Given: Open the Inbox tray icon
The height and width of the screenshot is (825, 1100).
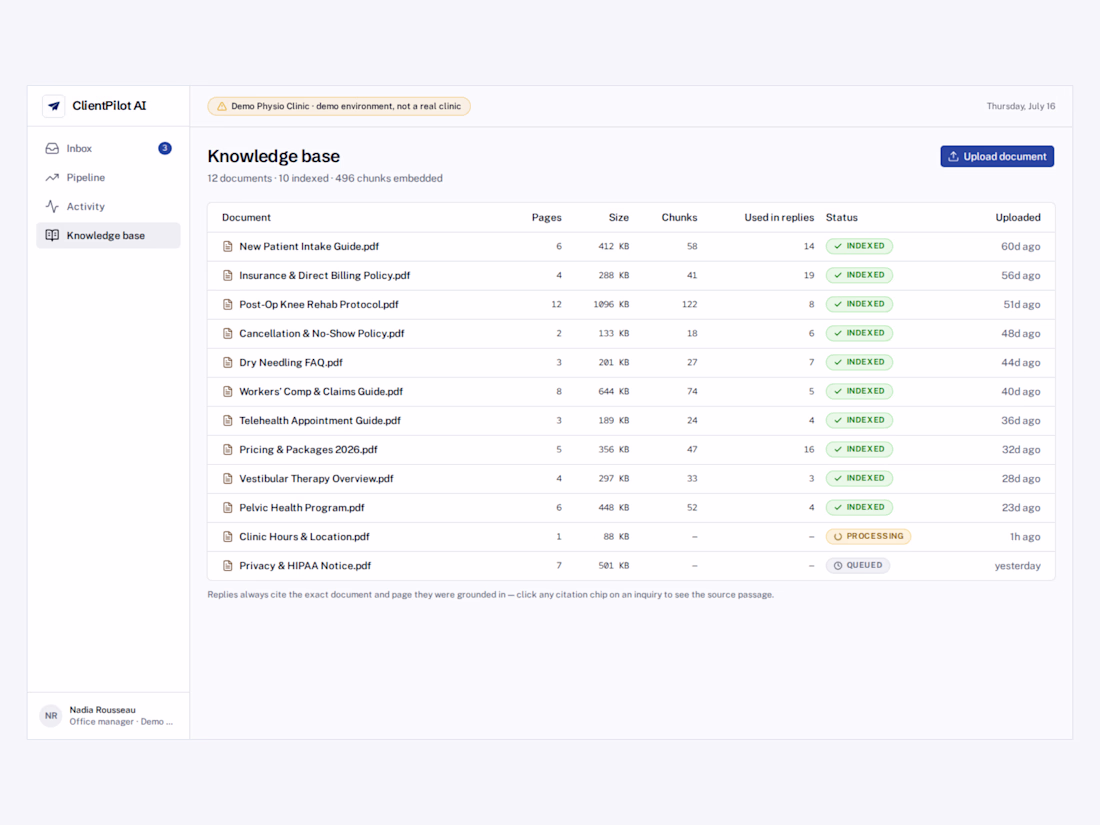Looking at the screenshot, I should coord(52,149).
